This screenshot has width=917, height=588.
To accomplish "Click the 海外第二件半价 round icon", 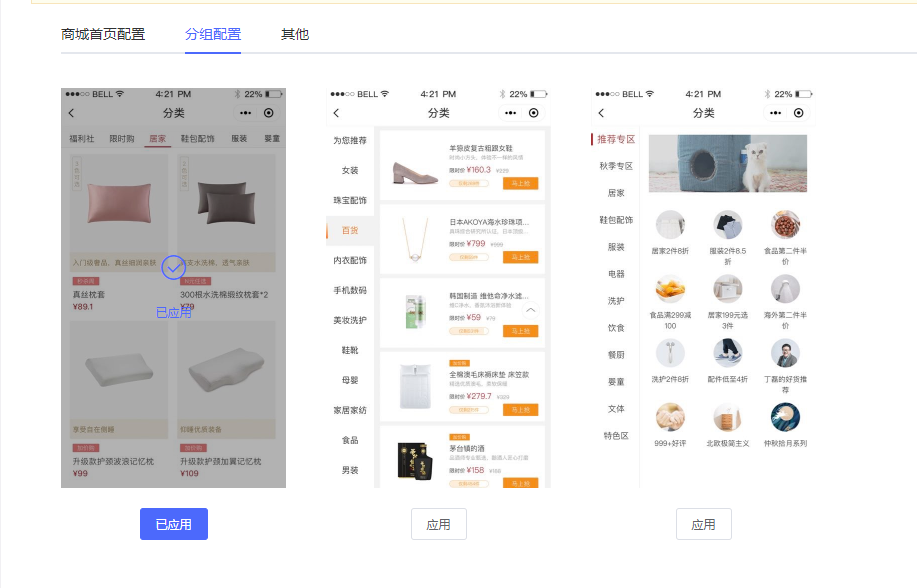I will coord(785,289).
